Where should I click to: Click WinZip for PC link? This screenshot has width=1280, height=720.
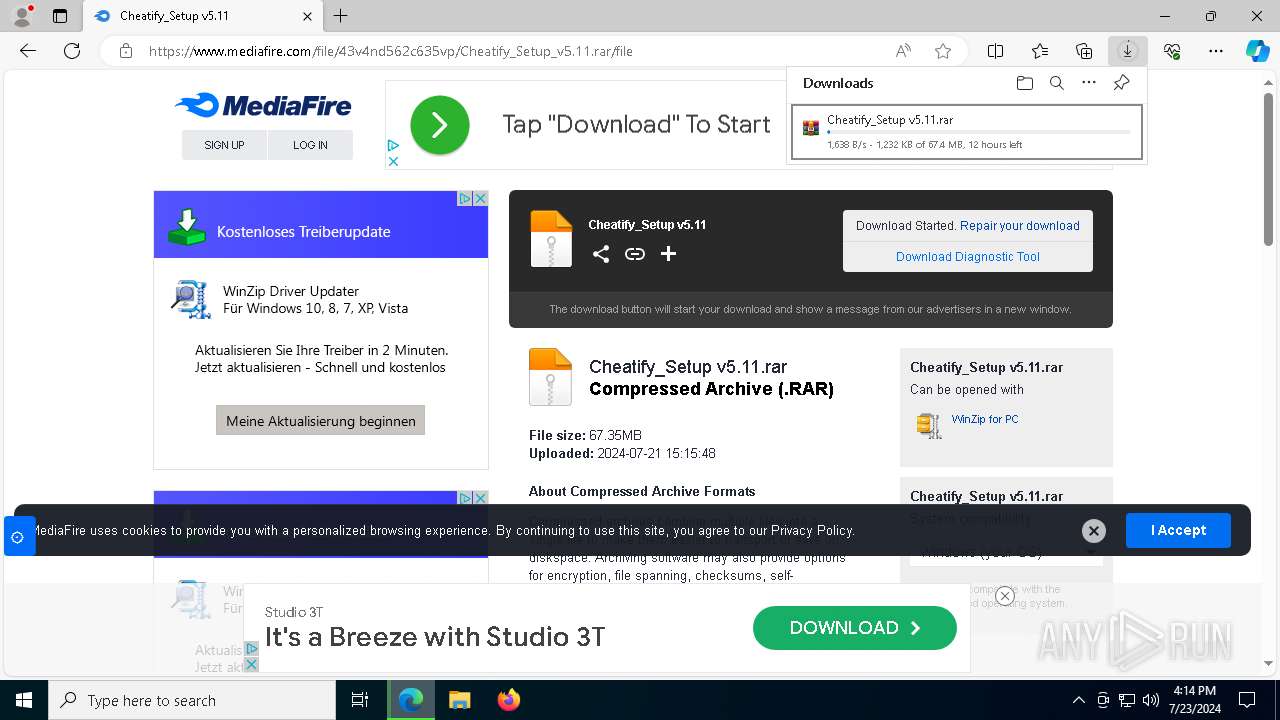[x=985, y=419]
